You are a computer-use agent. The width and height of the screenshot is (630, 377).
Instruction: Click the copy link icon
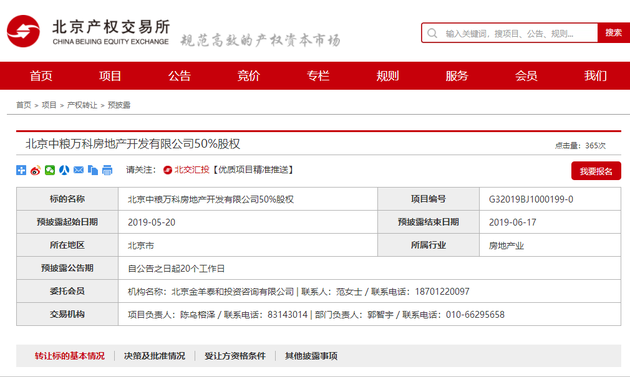(x=93, y=170)
